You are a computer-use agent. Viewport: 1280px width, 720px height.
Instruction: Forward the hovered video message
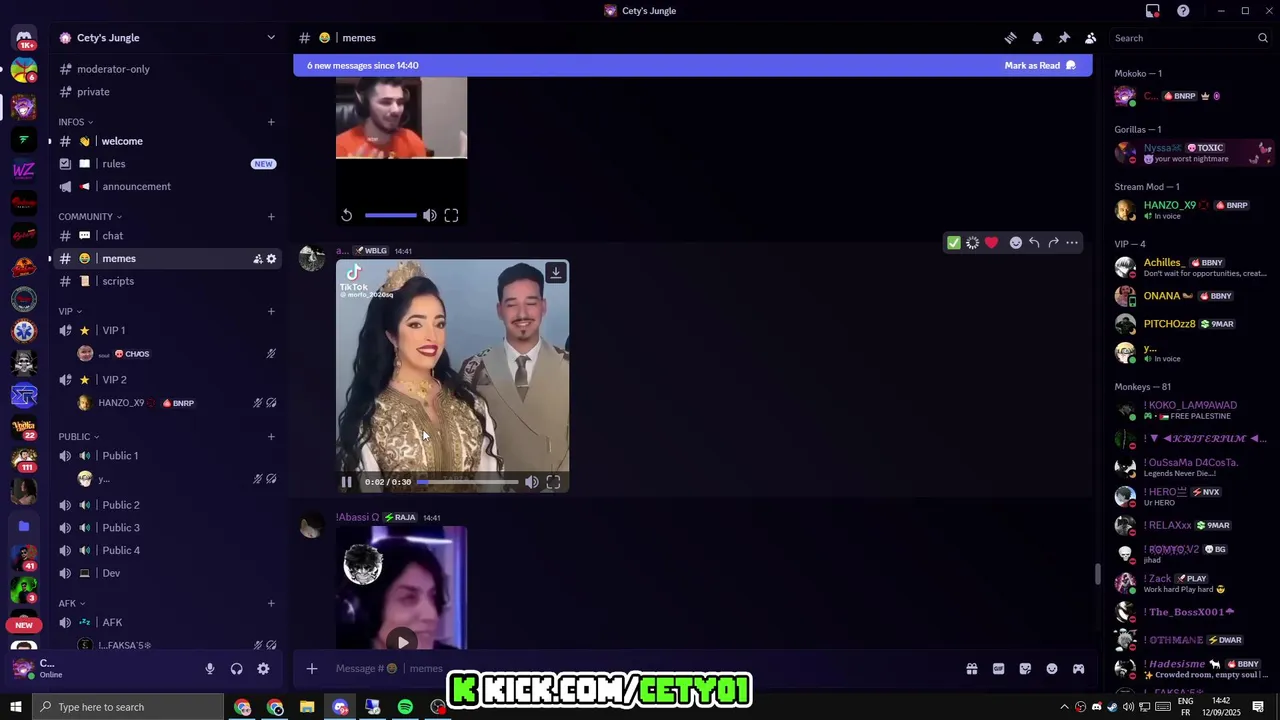tap(1053, 243)
